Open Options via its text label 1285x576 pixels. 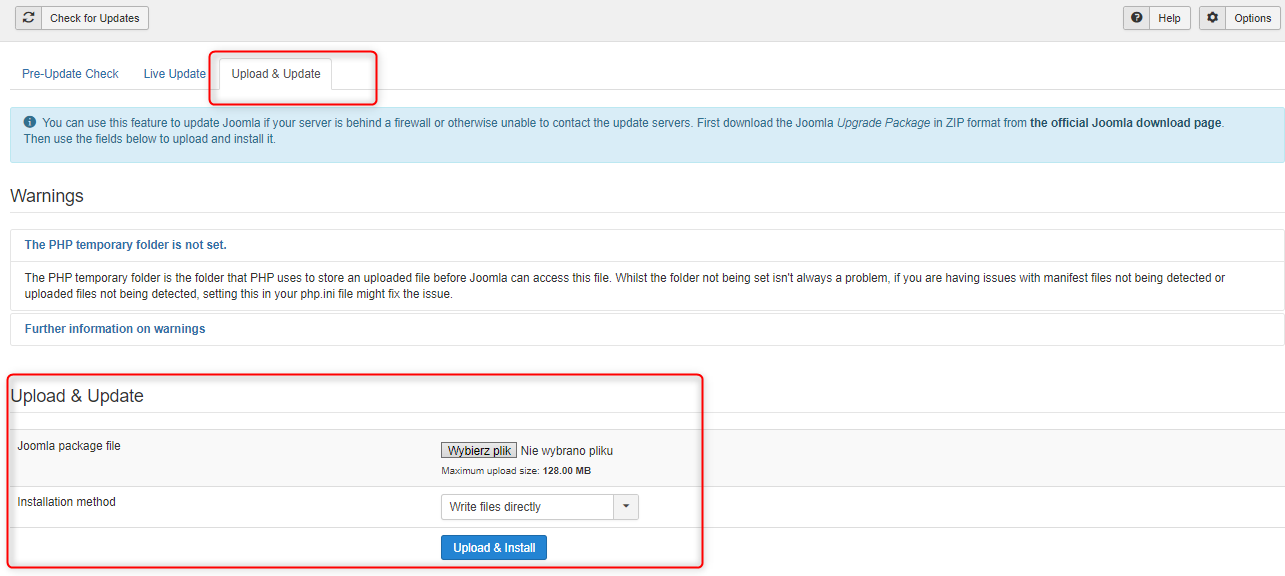click(x=1252, y=18)
